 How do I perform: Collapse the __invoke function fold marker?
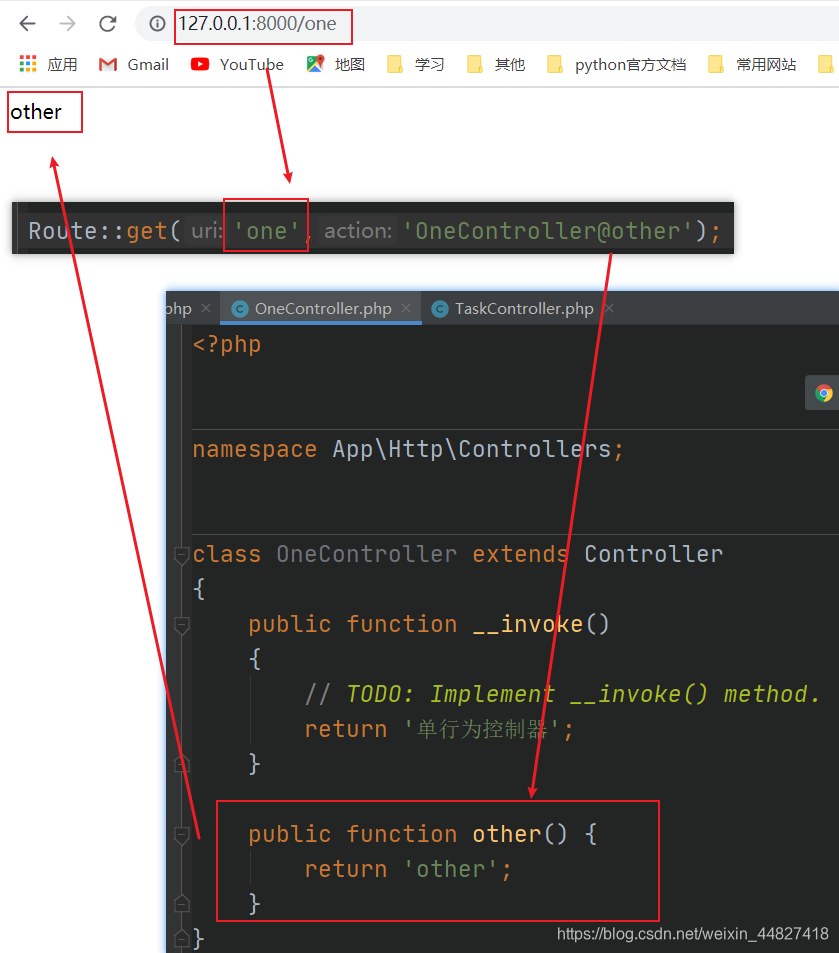[x=181, y=624]
